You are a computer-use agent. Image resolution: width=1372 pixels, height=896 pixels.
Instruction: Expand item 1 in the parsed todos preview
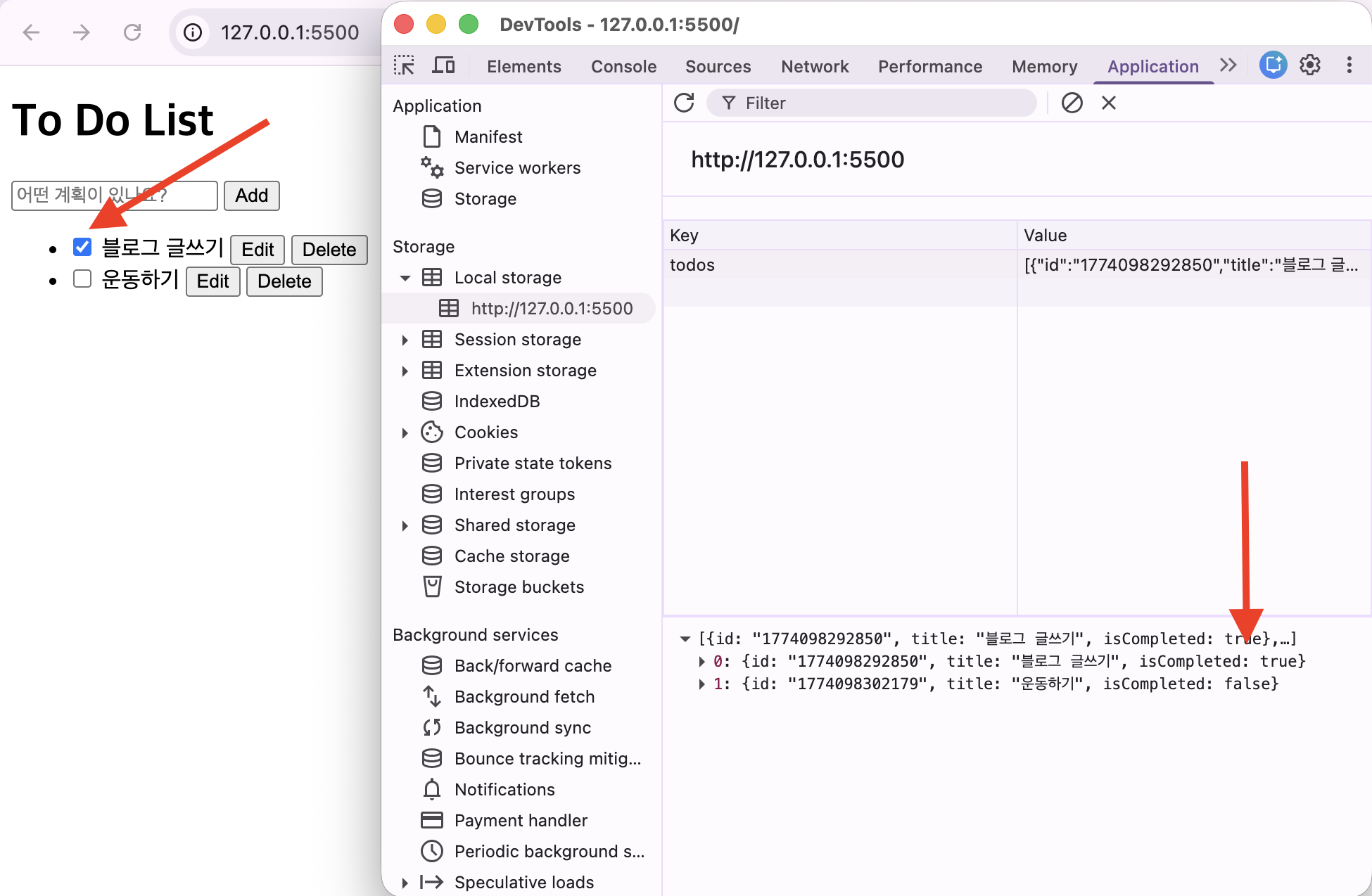click(x=701, y=684)
